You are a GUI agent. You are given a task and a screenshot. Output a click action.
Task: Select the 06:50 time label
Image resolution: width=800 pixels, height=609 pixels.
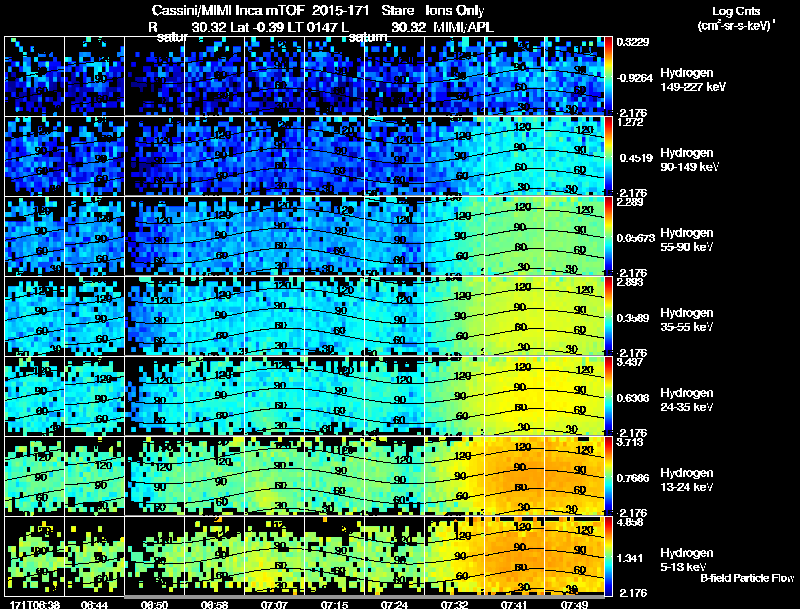pos(154,604)
